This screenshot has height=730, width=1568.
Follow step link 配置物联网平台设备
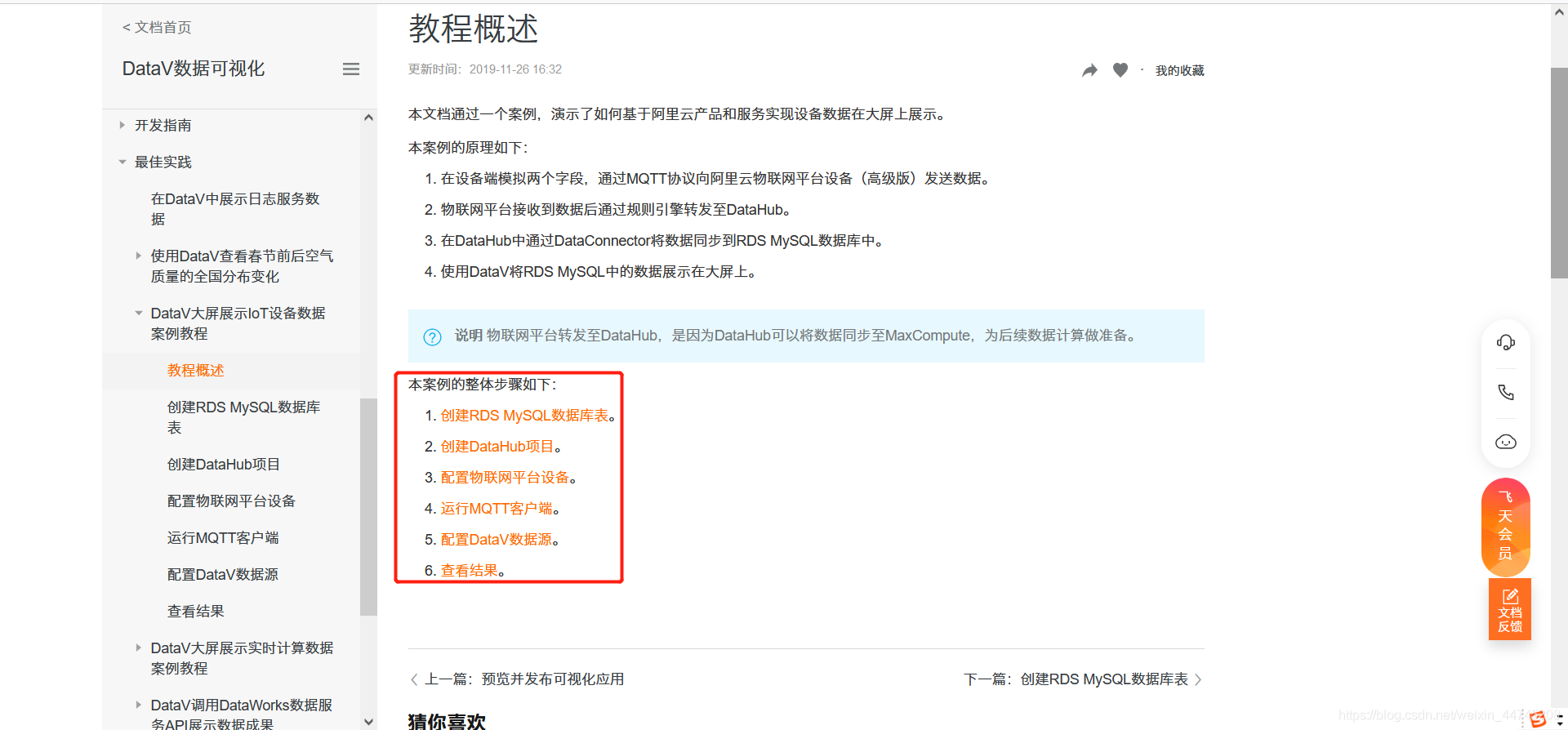505,478
